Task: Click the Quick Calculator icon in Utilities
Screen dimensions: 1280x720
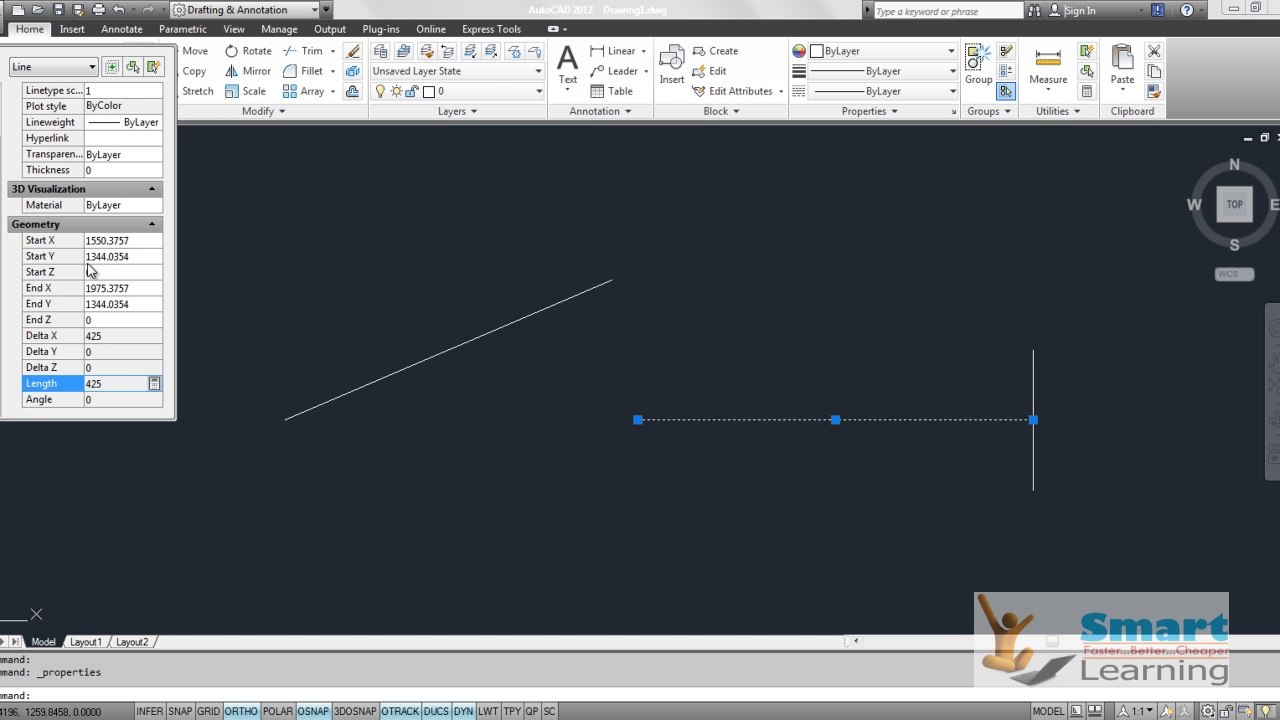Action: 1087,91
